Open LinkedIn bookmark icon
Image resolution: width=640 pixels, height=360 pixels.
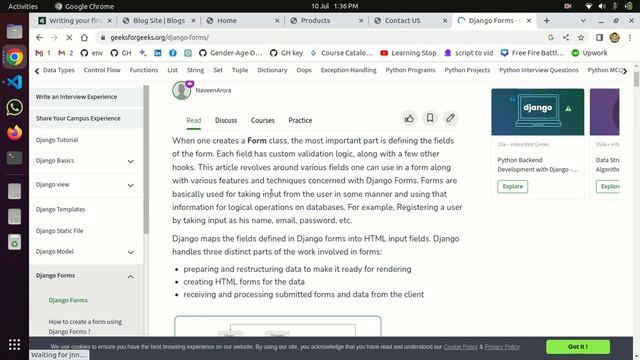158,53
